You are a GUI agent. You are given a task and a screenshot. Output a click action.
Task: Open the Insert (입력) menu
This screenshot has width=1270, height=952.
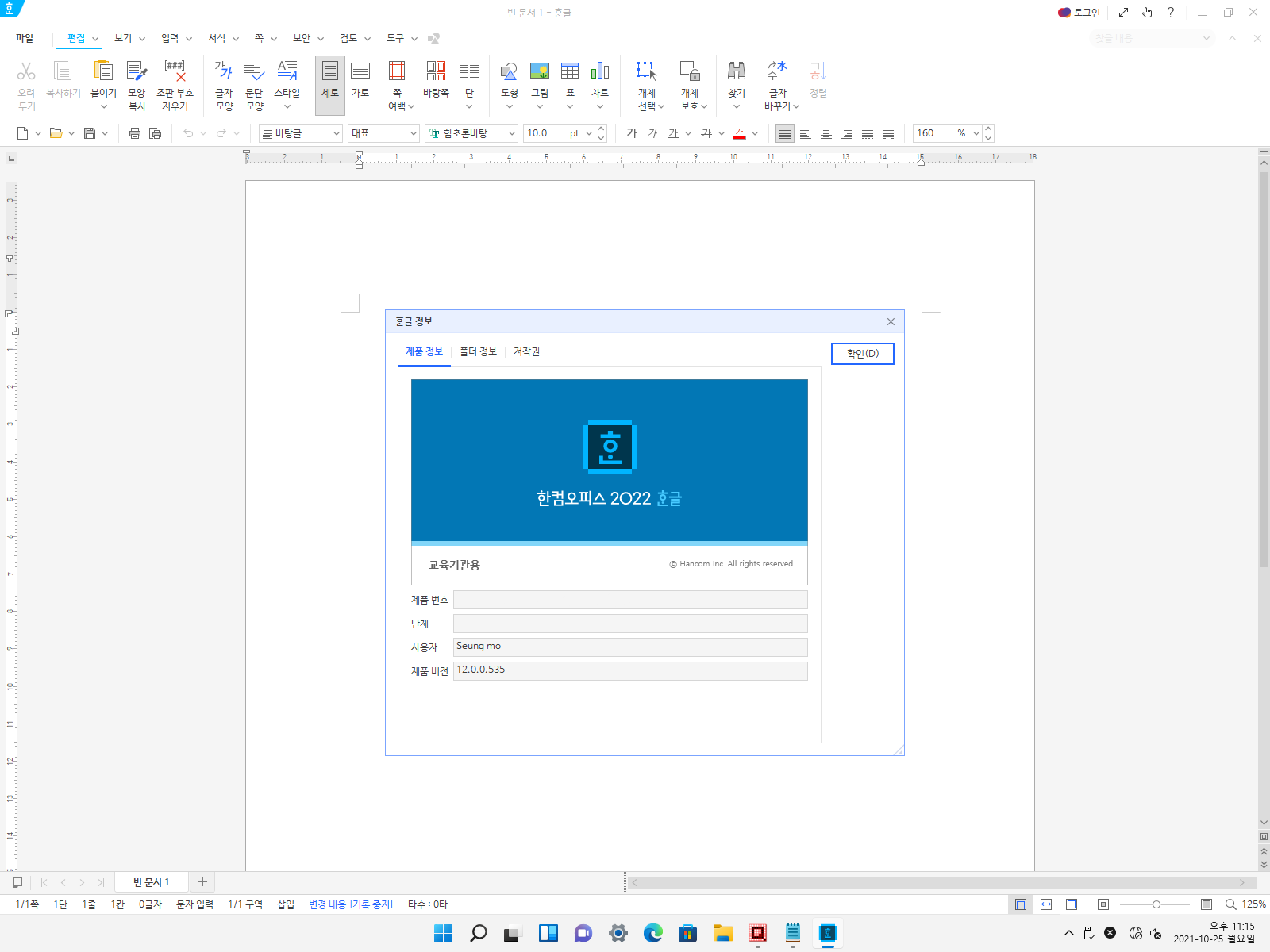click(170, 38)
